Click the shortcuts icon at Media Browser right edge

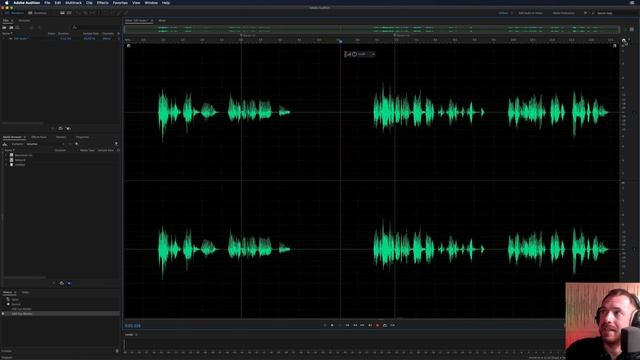(x=116, y=144)
